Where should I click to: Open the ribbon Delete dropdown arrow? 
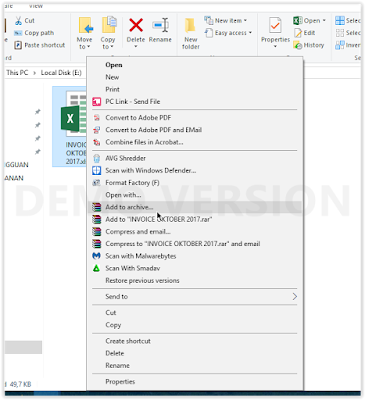(x=136, y=46)
